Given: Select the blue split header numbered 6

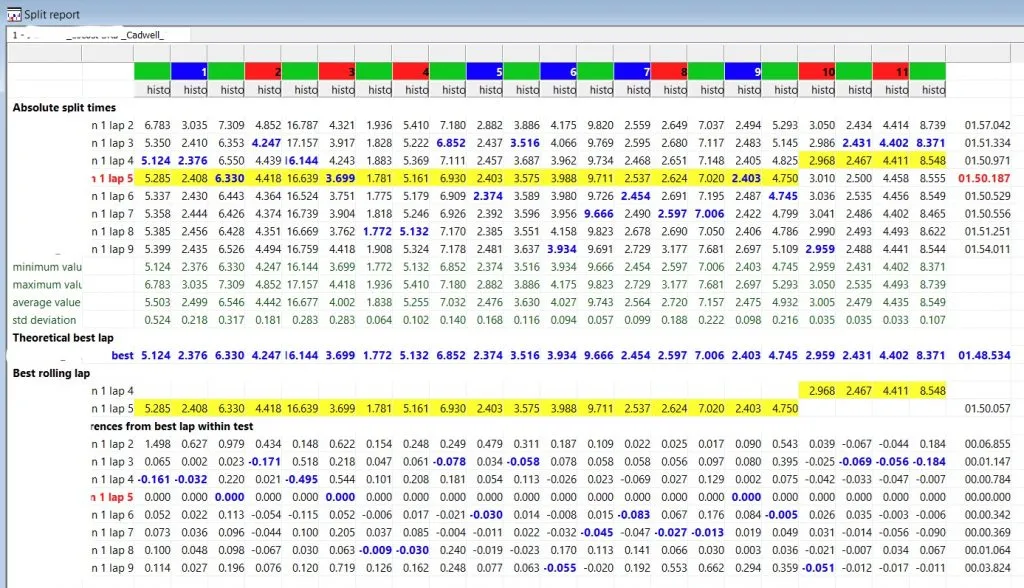Looking at the screenshot, I should (x=558, y=71).
